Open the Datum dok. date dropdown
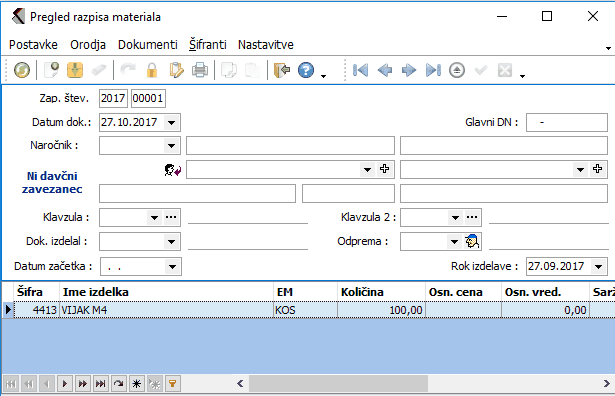The width and height of the screenshot is (615, 396). pos(171,123)
